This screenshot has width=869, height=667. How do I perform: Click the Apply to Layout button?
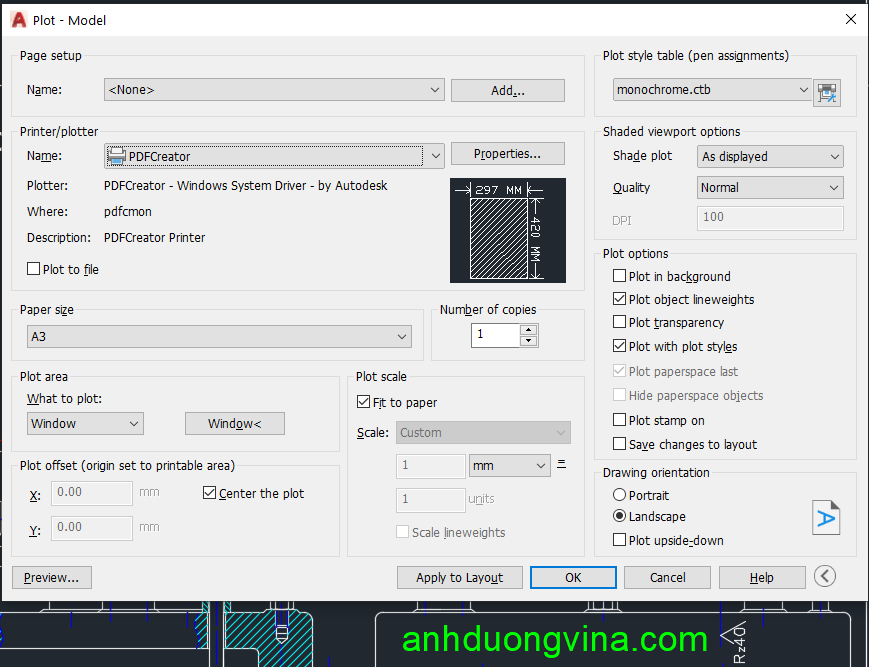click(459, 577)
